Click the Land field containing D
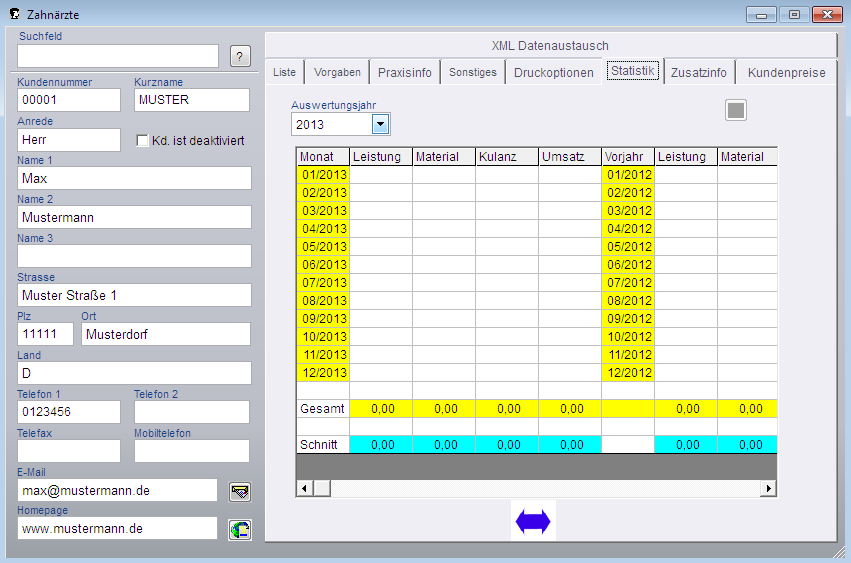Image resolution: width=851 pixels, height=563 pixels. pos(134,373)
